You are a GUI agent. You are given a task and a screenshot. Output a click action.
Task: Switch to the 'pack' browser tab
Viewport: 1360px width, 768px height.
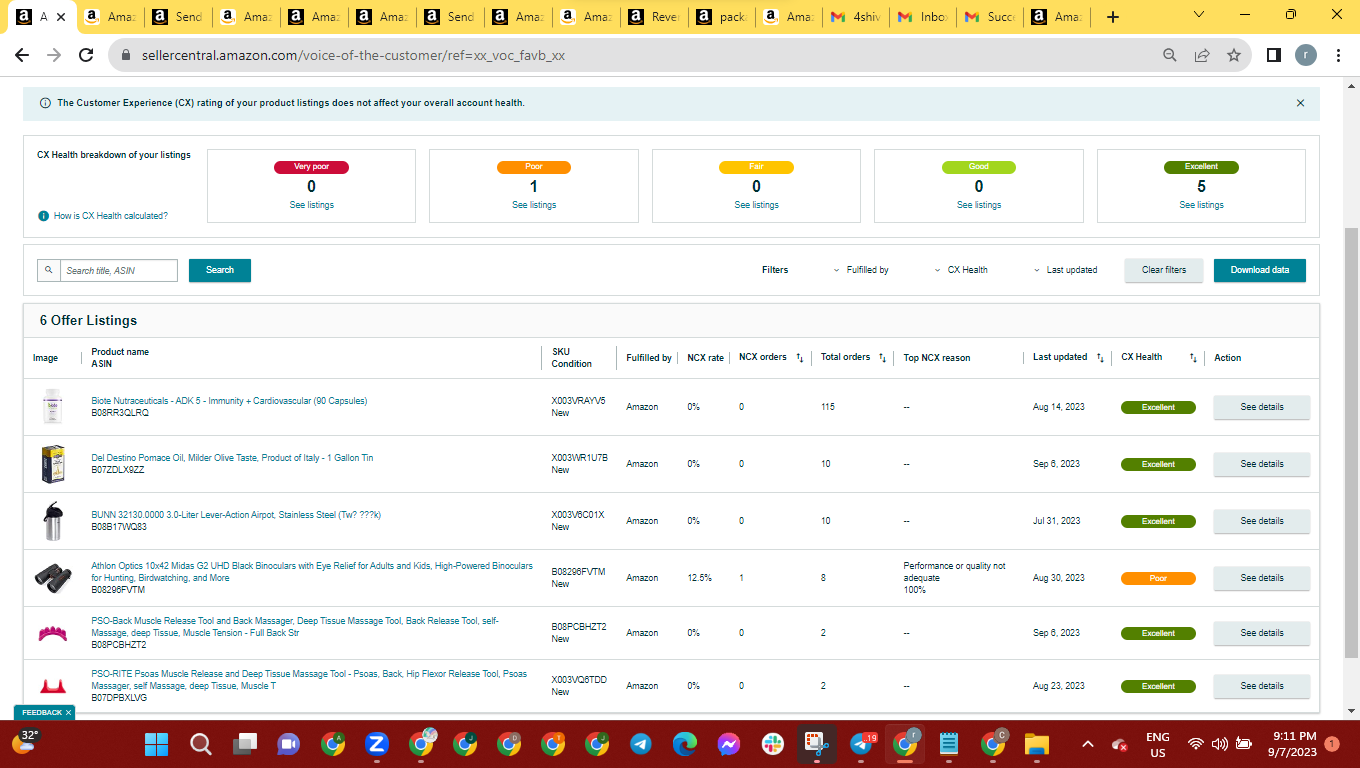coord(720,17)
